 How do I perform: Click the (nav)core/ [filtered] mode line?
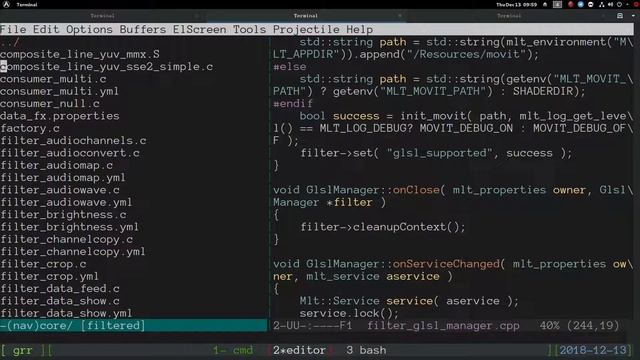[133, 325]
